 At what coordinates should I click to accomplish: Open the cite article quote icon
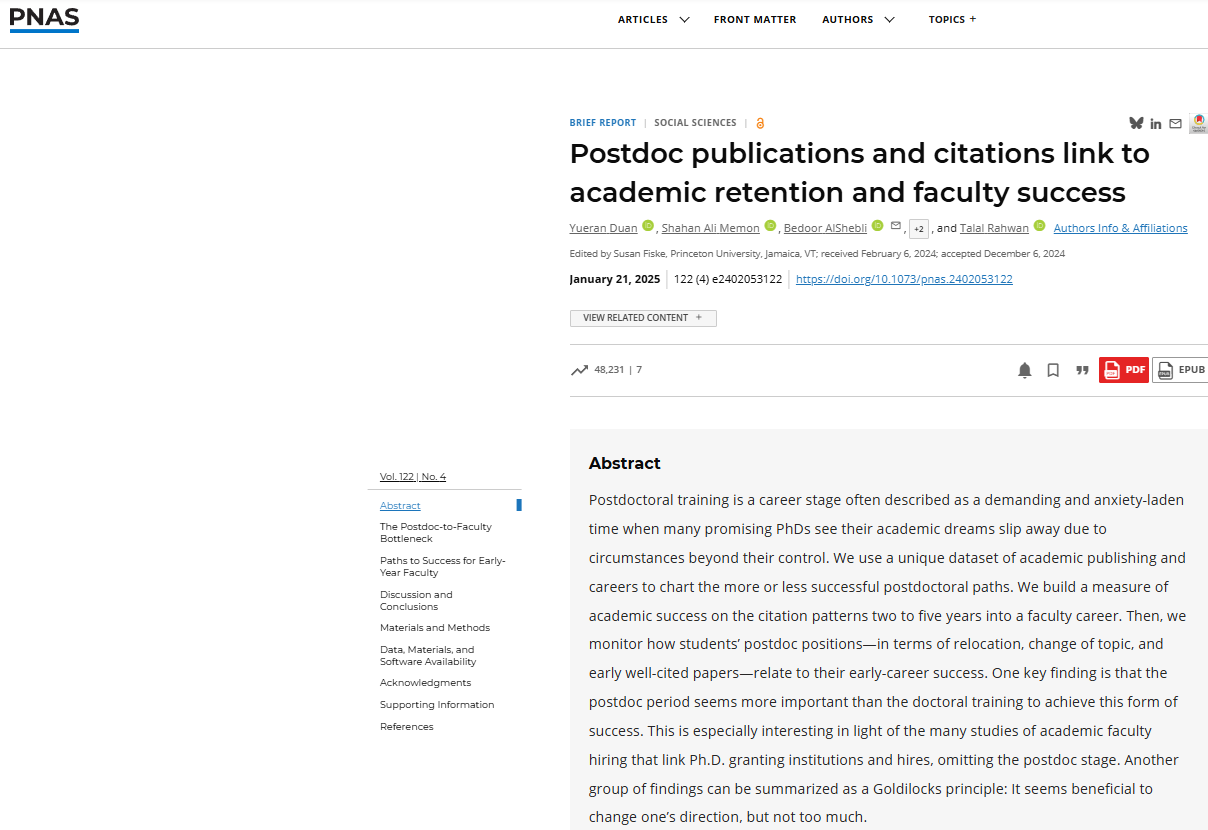[1082, 370]
